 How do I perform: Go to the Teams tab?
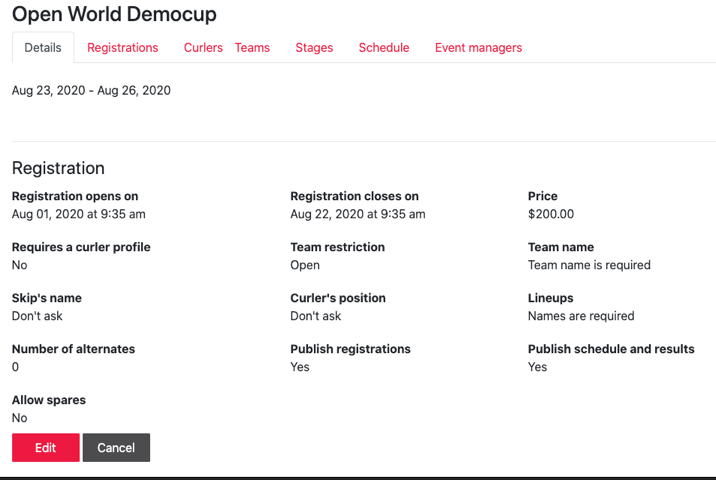click(x=252, y=47)
